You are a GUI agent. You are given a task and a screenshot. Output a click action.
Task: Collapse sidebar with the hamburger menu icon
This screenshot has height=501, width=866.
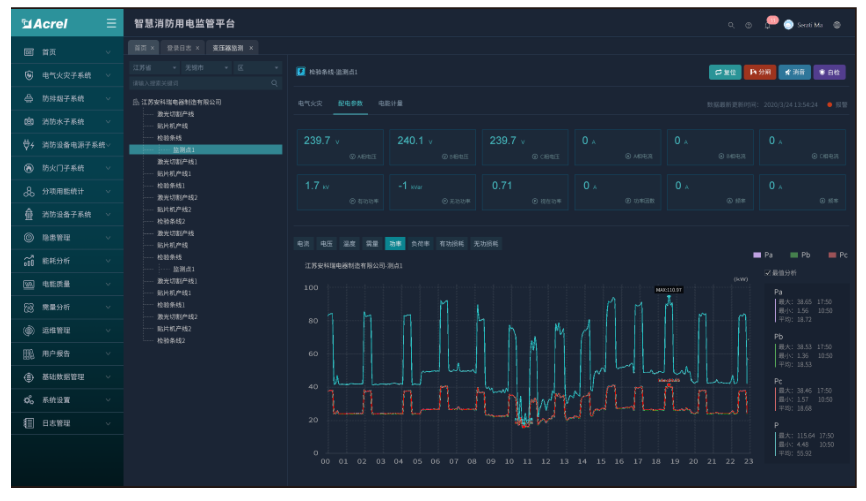111,23
